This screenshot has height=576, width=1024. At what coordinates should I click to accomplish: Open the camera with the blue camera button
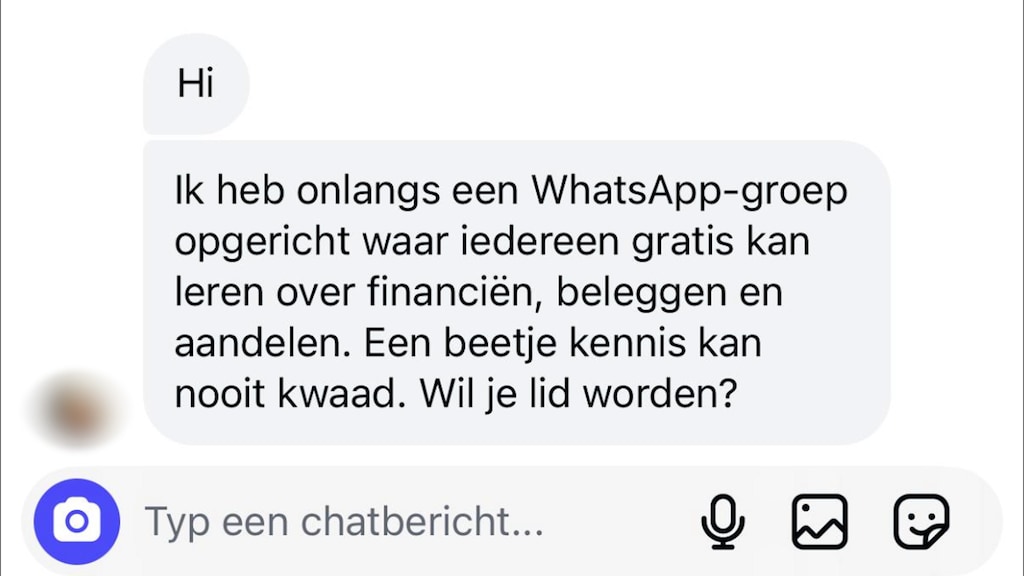pyautogui.click(x=77, y=521)
